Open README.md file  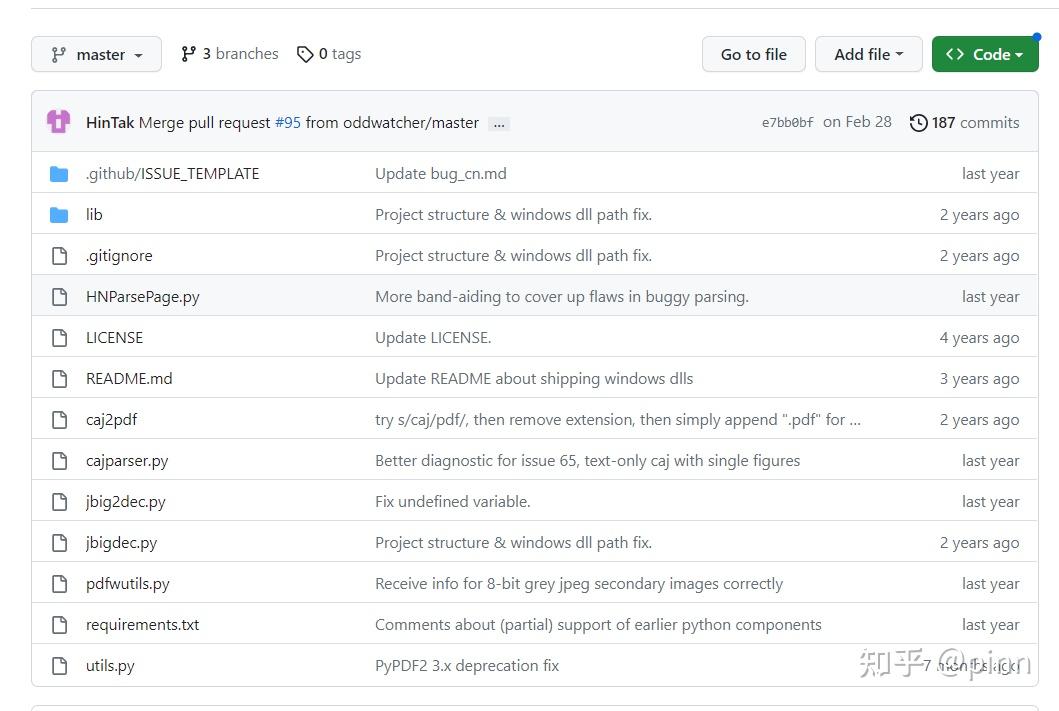point(129,379)
